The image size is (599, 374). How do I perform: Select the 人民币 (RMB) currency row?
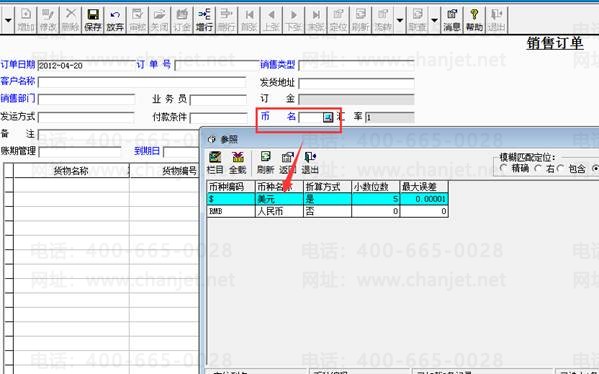(327, 211)
